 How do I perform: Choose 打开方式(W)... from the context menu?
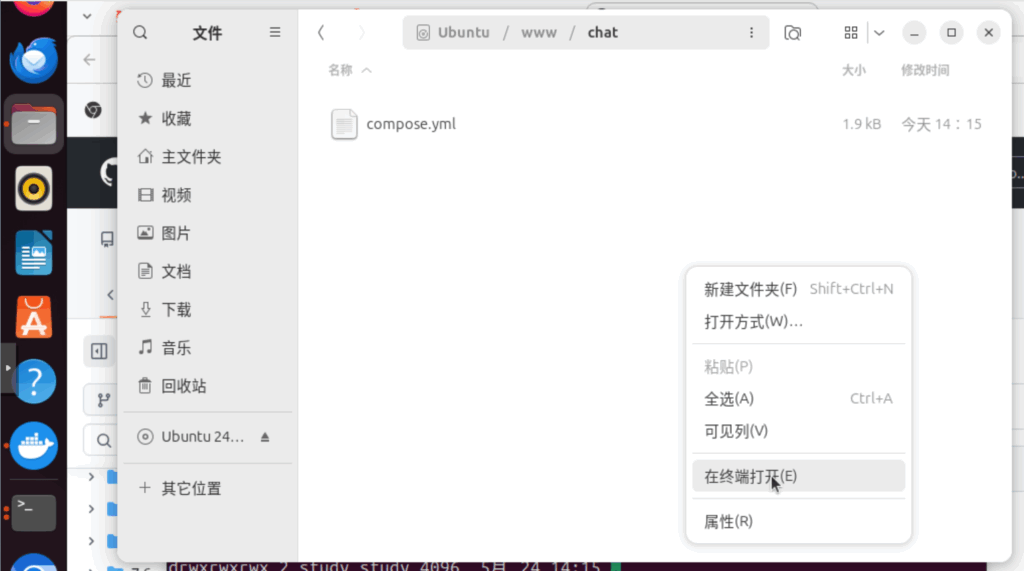coord(798,321)
